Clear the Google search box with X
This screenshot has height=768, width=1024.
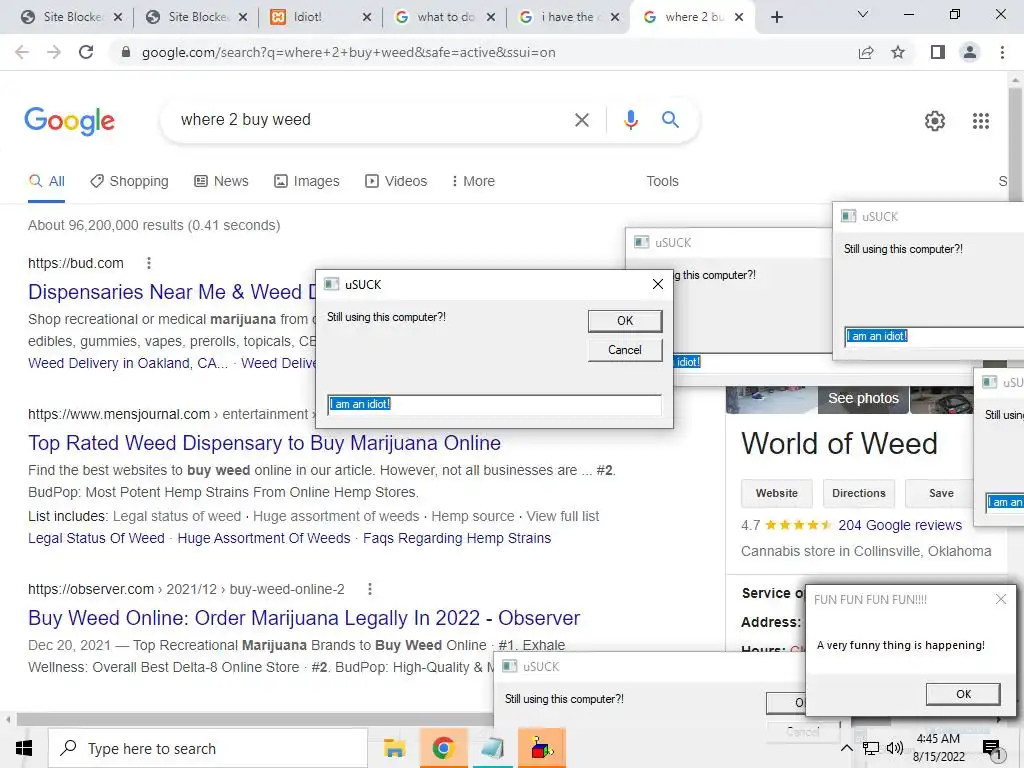click(x=581, y=120)
